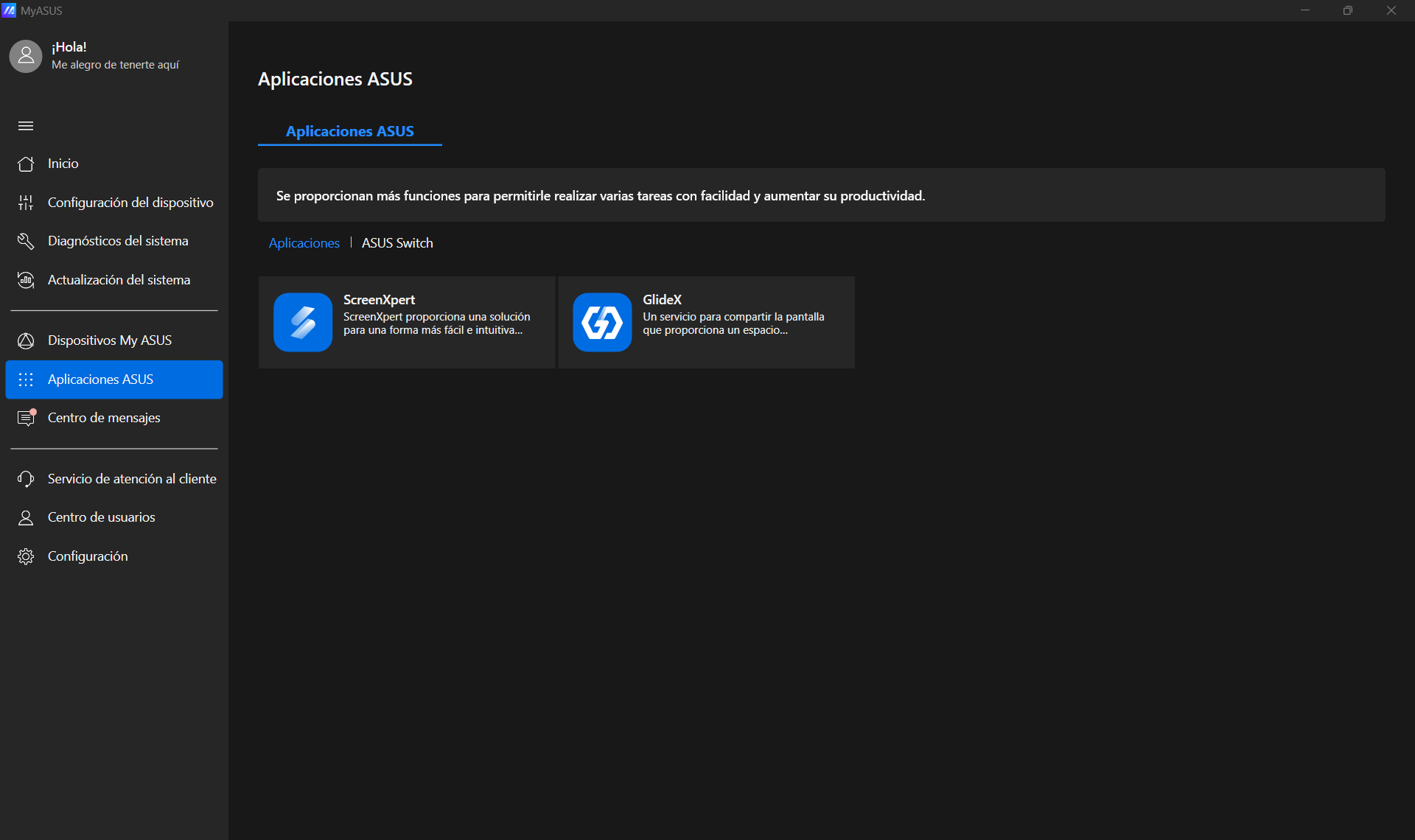Click the 'Se proporcionan más funciones' banner text
This screenshot has width=1415, height=840.
click(601, 196)
